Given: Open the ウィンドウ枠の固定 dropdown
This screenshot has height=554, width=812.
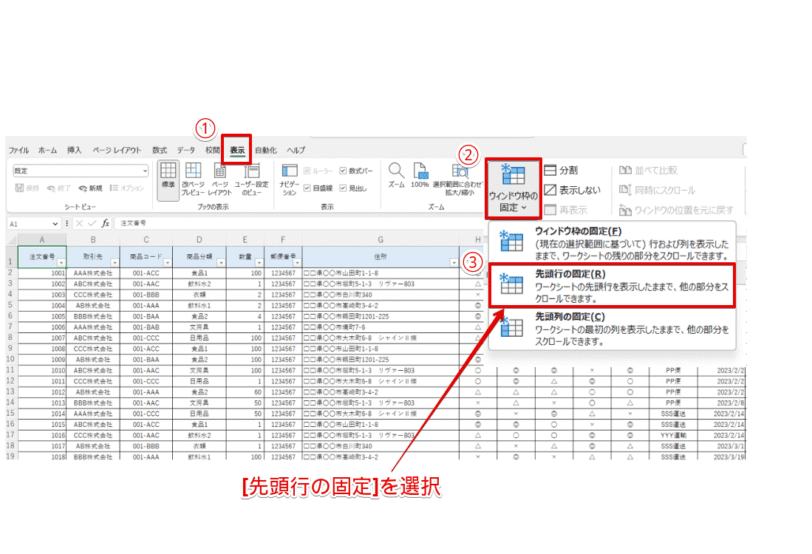Looking at the screenshot, I should pyautogui.click(x=513, y=188).
